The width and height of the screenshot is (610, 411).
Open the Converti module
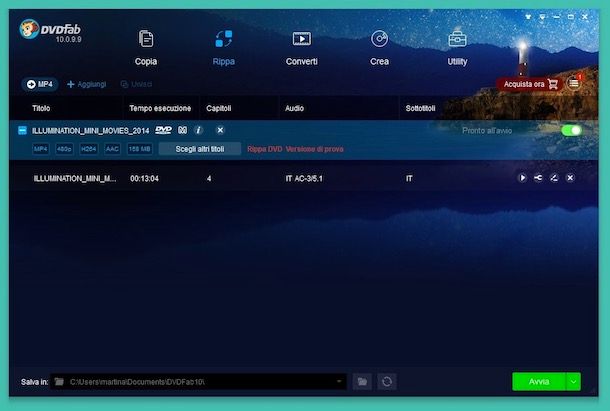pos(301,47)
